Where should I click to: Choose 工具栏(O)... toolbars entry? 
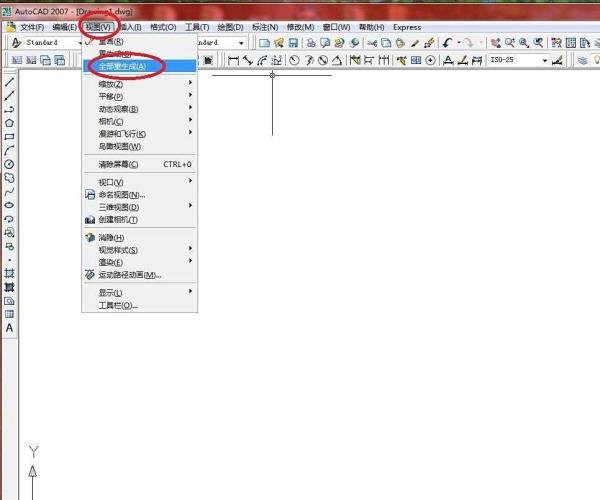[140, 305]
